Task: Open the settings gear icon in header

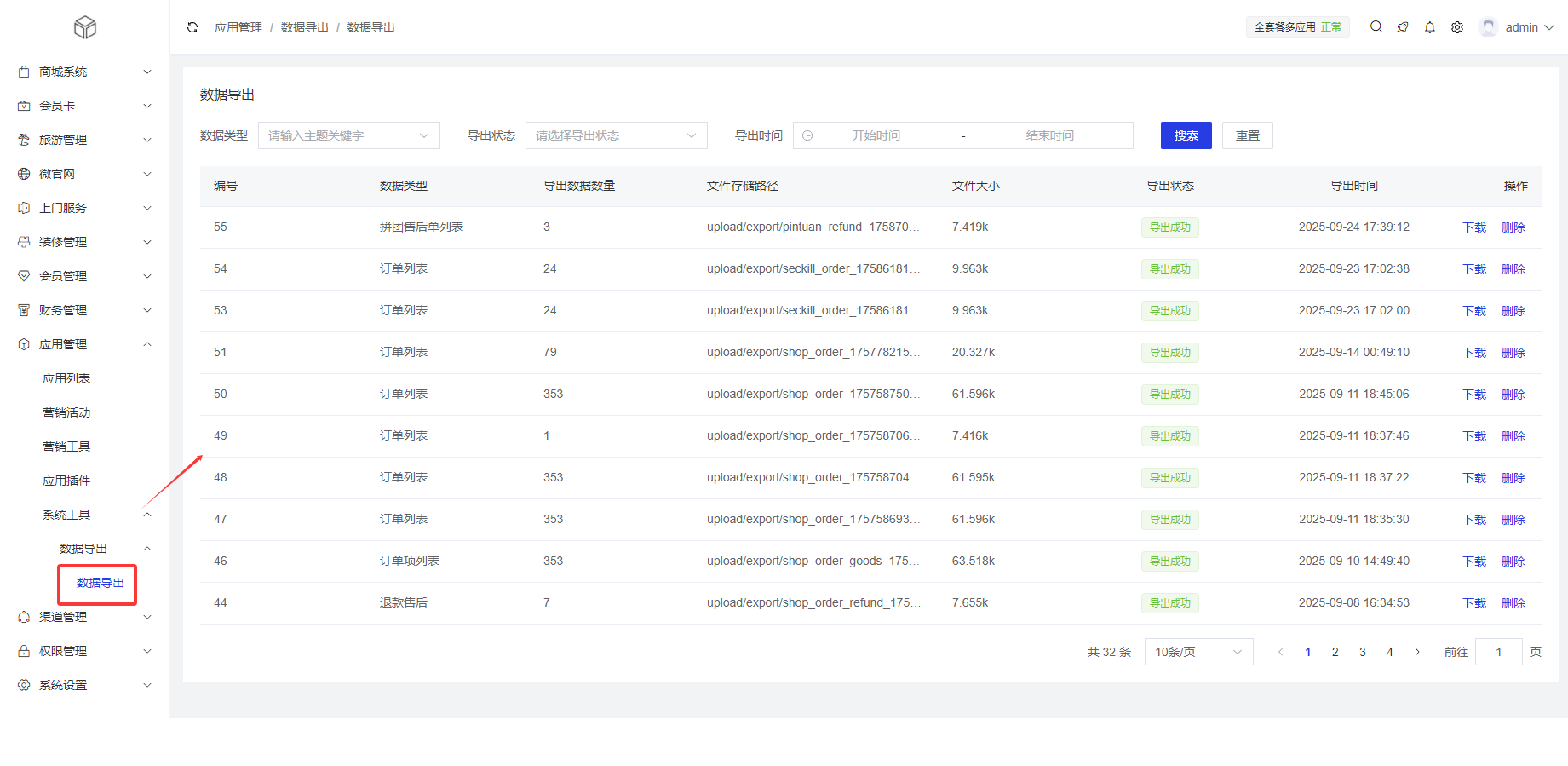Action: pos(1457,27)
